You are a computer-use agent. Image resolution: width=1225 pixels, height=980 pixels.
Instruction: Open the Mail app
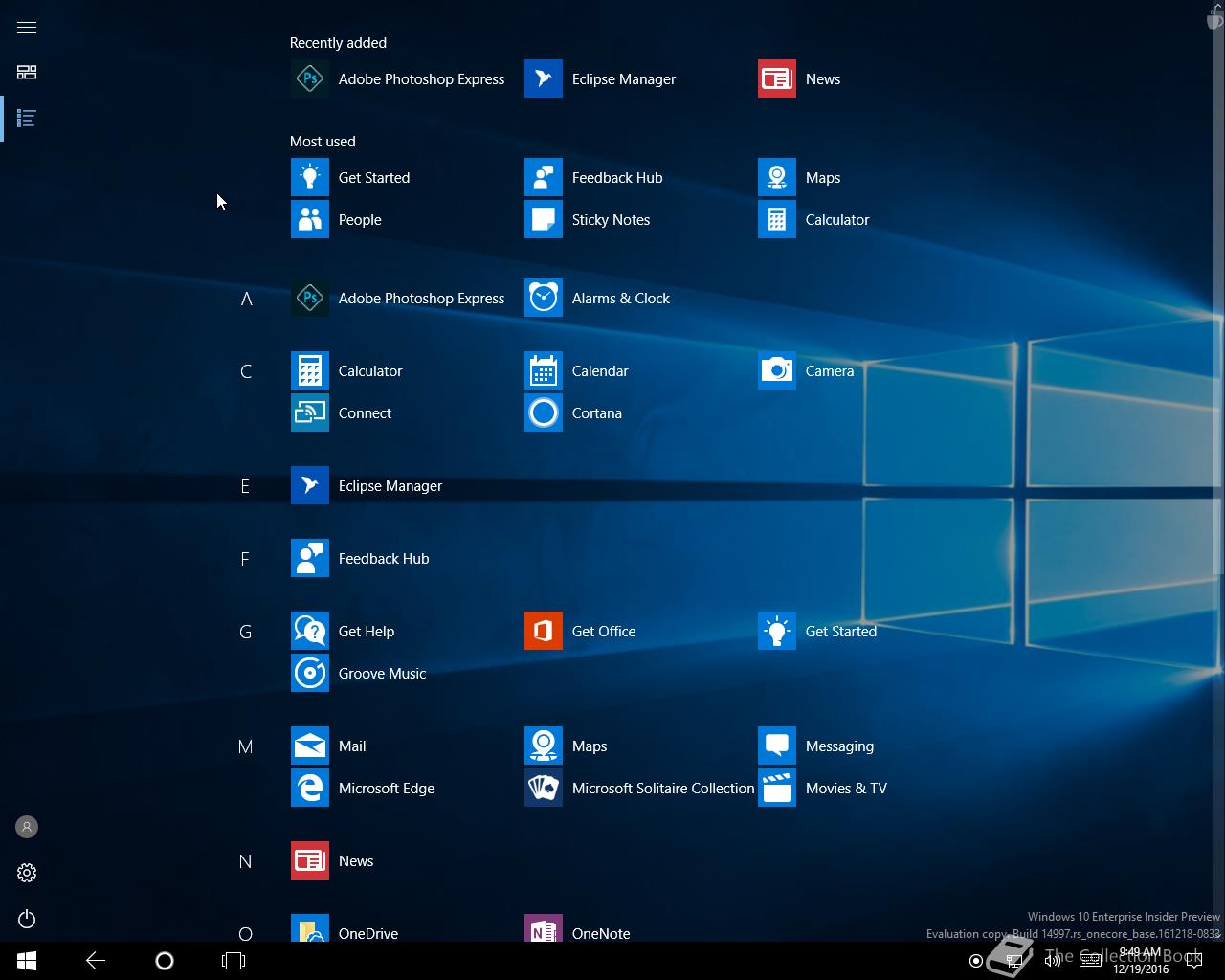point(329,746)
